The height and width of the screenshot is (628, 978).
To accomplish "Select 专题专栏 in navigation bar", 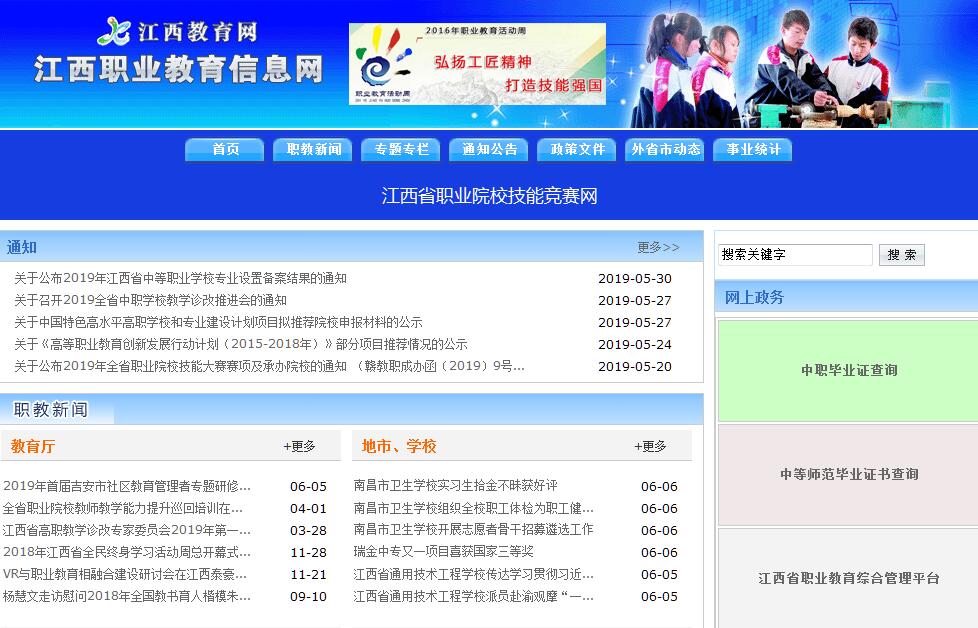I will (401, 149).
